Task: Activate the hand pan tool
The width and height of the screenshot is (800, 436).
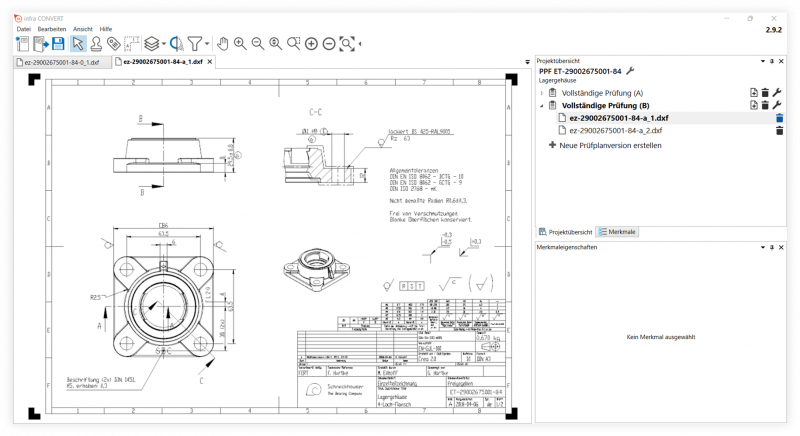Action: (x=222, y=44)
